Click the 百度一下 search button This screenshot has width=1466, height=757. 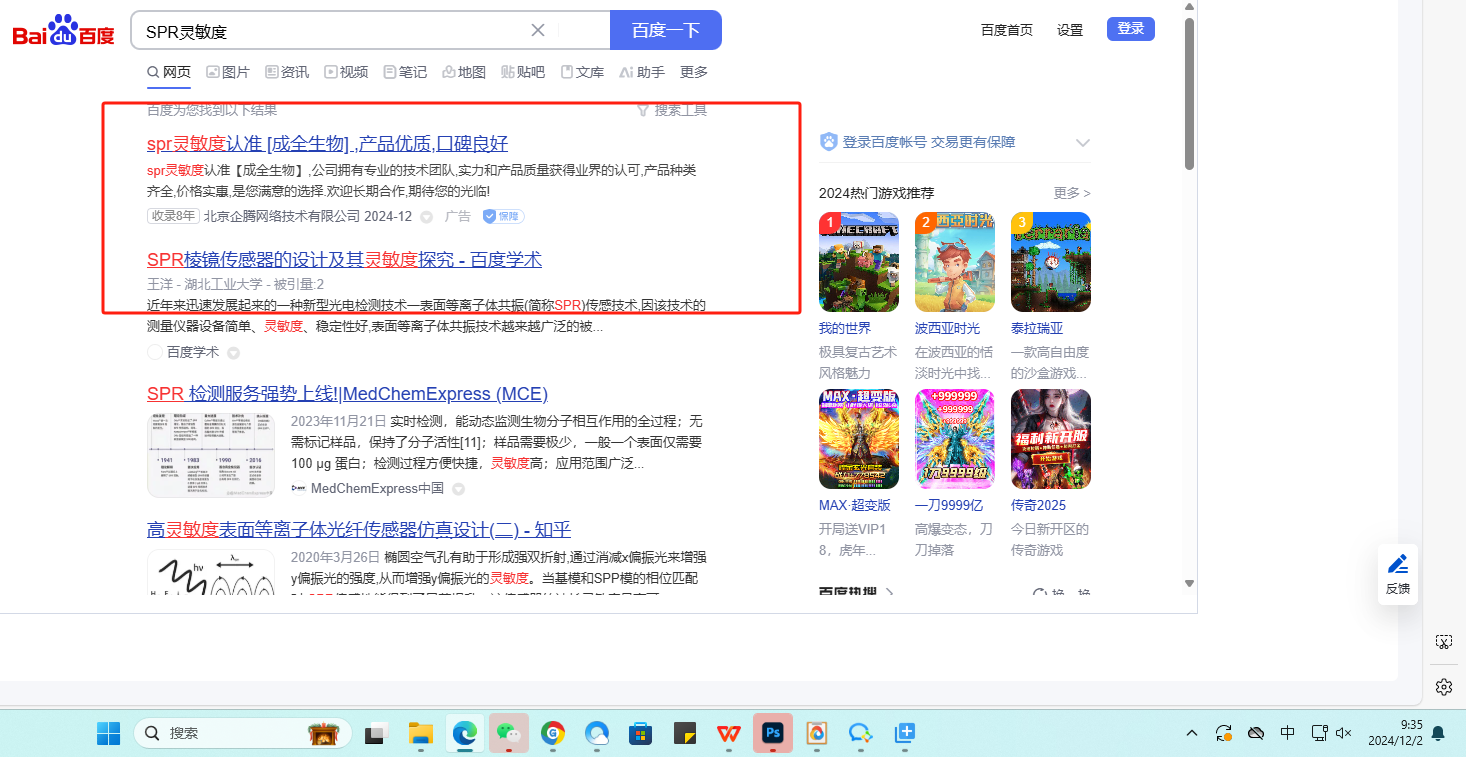coord(666,30)
